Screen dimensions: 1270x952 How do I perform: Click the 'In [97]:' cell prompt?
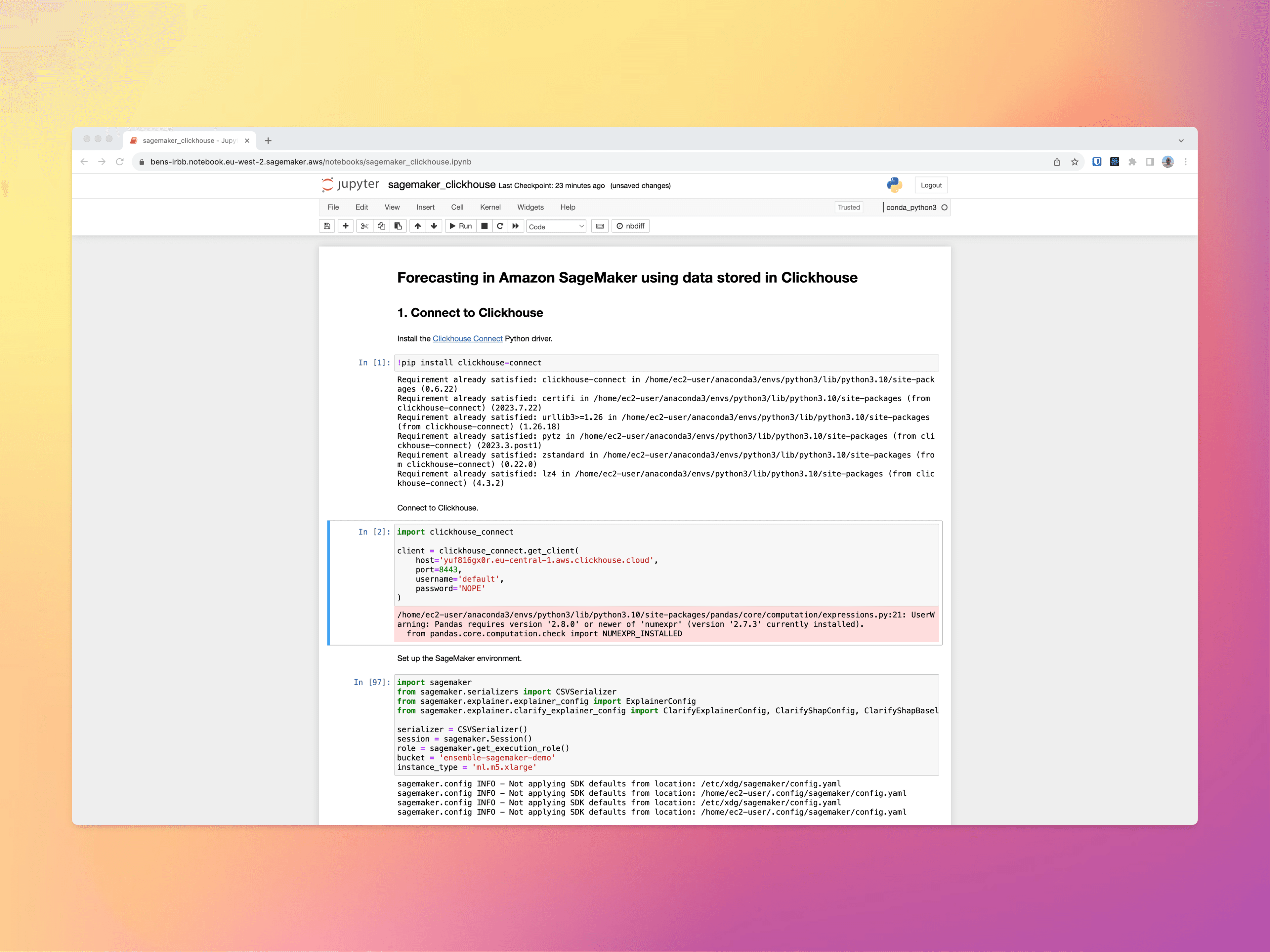[x=372, y=682]
